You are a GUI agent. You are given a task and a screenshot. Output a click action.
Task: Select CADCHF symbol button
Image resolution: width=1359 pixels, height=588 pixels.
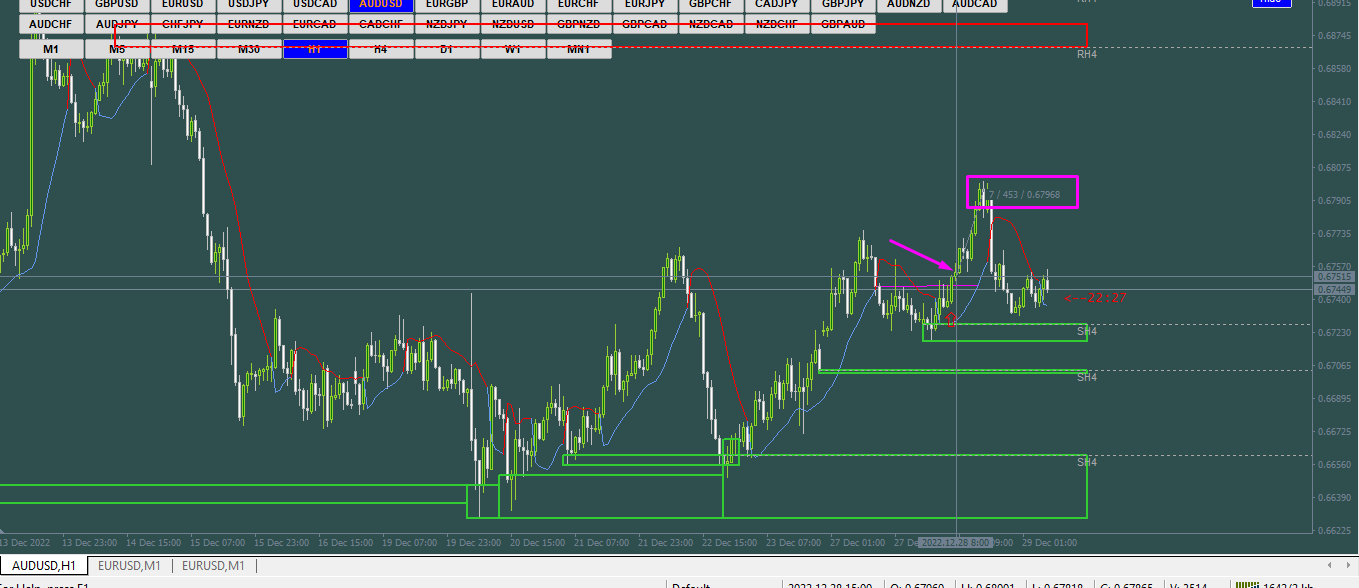pos(381,24)
